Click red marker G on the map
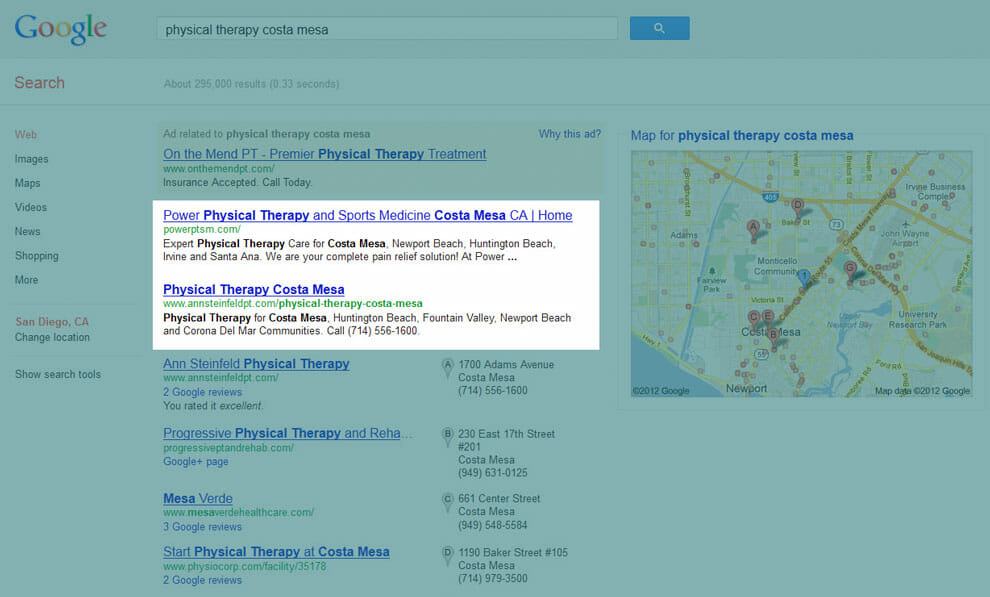The image size is (990, 597). 850,271
